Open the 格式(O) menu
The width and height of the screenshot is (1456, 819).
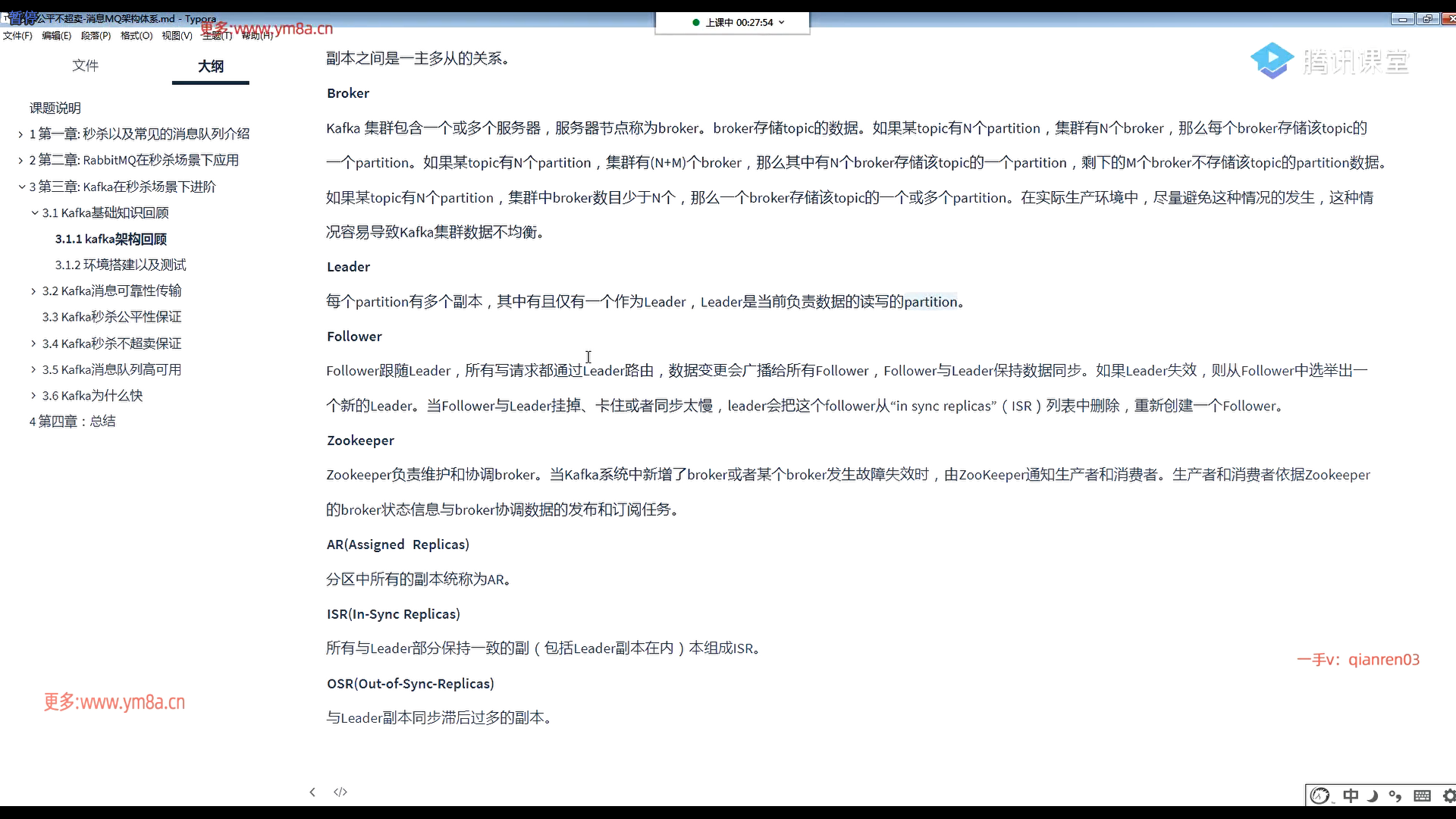(136, 36)
